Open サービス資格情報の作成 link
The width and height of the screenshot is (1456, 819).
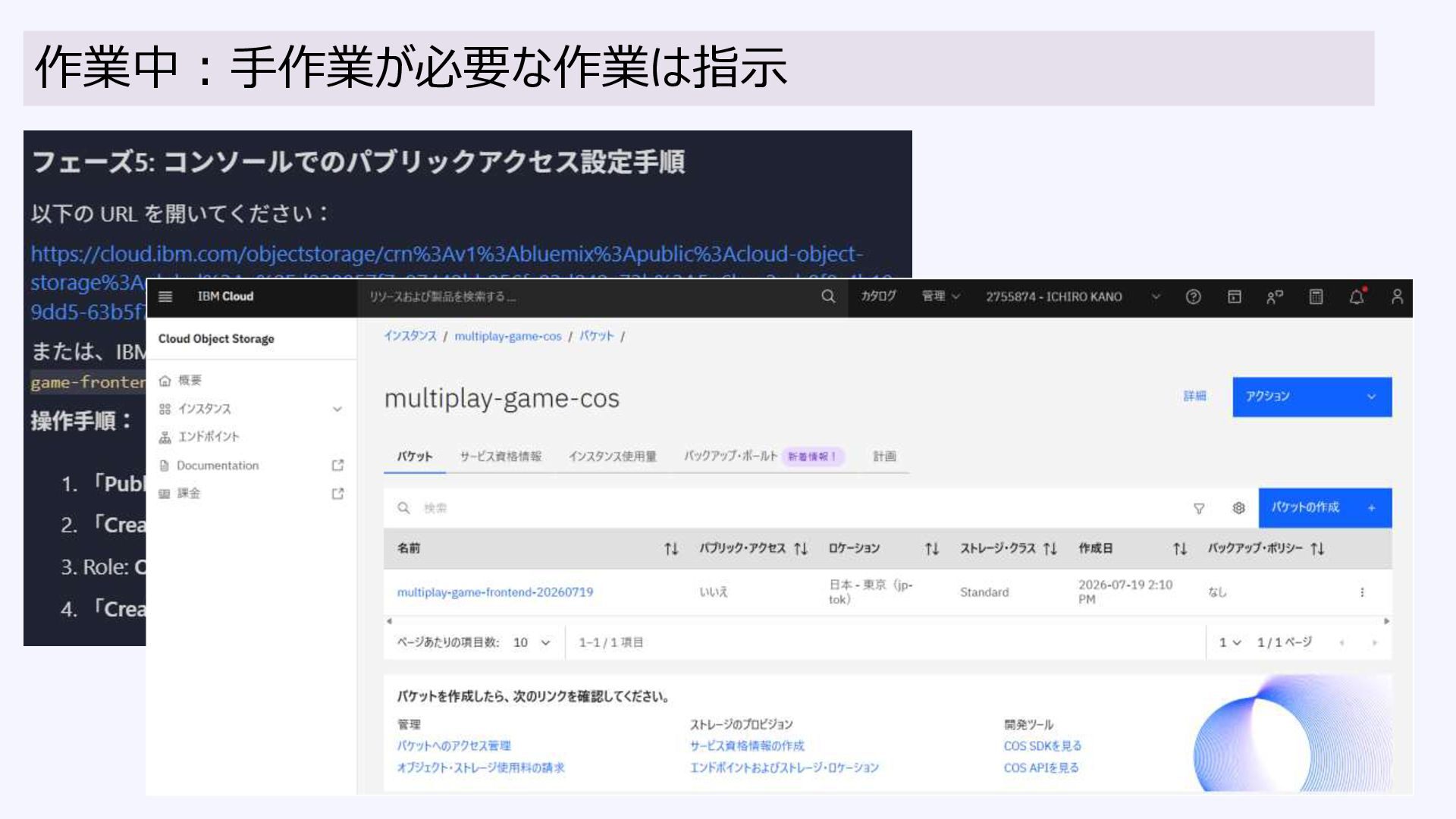[747, 746]
